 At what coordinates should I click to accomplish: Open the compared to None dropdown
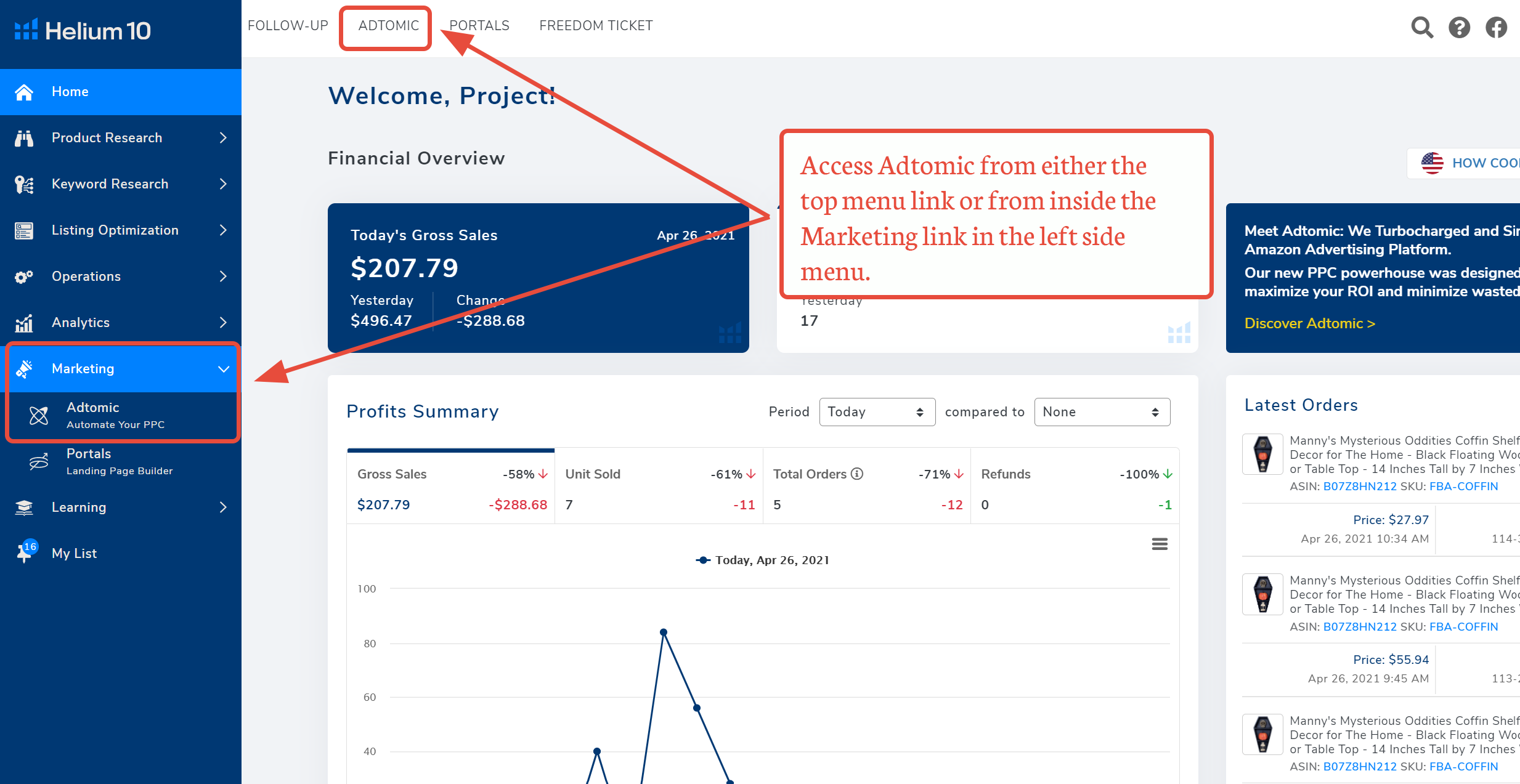coord(1102,412)
